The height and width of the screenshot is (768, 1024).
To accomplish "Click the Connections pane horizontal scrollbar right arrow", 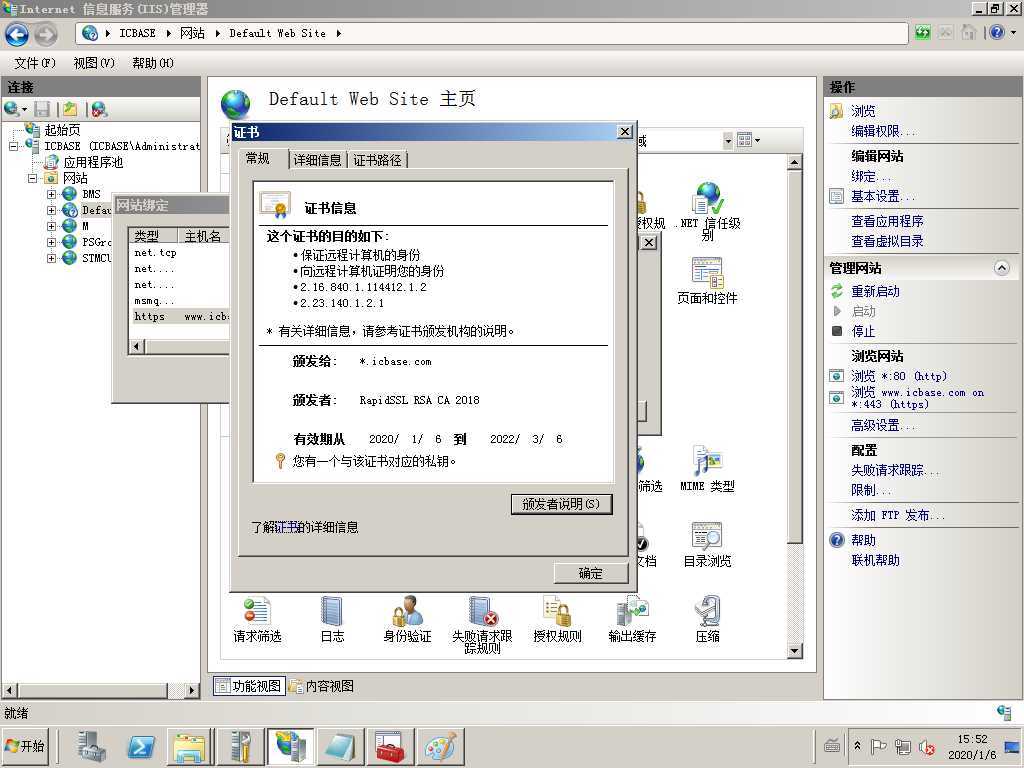I will (x=192, y=690).
